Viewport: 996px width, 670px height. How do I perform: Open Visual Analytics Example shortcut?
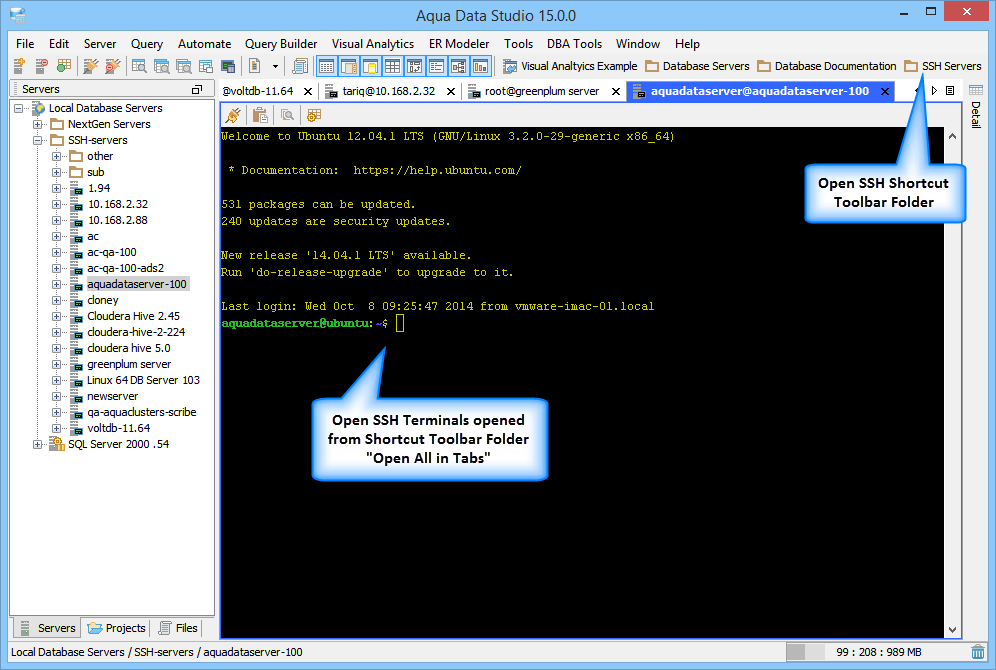[570, 66]
